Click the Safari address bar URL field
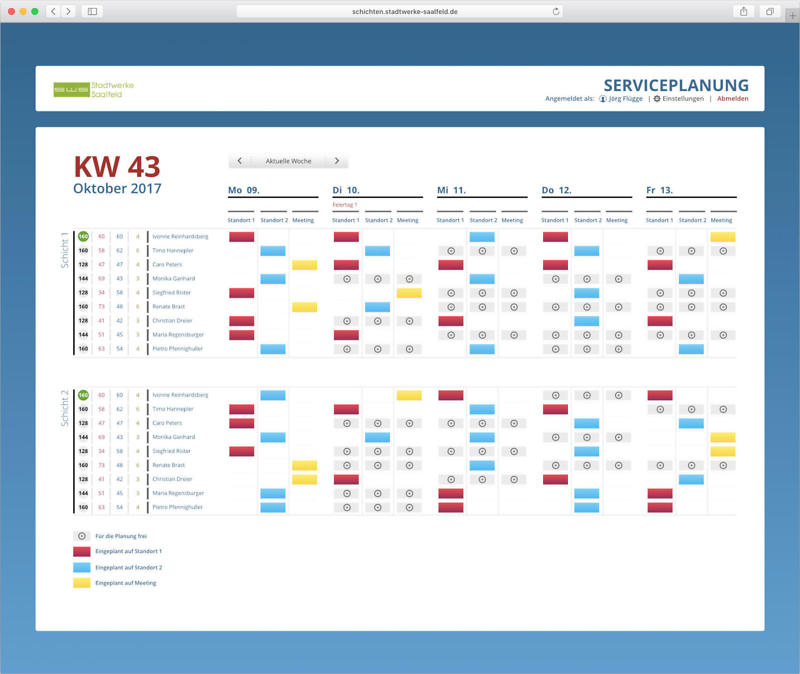Screen dimensions: 800x674 click(x=398, y=11)
